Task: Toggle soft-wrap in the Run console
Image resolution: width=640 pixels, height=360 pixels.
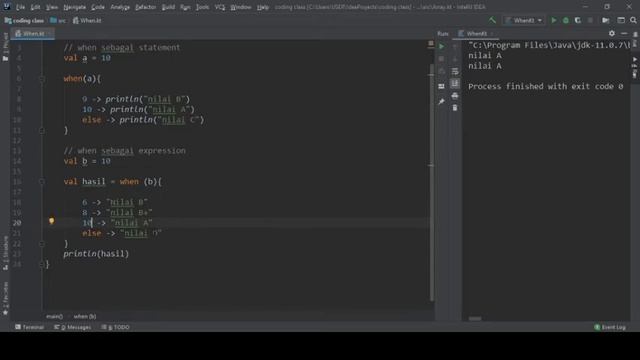Action: click(x=455, y=72)
